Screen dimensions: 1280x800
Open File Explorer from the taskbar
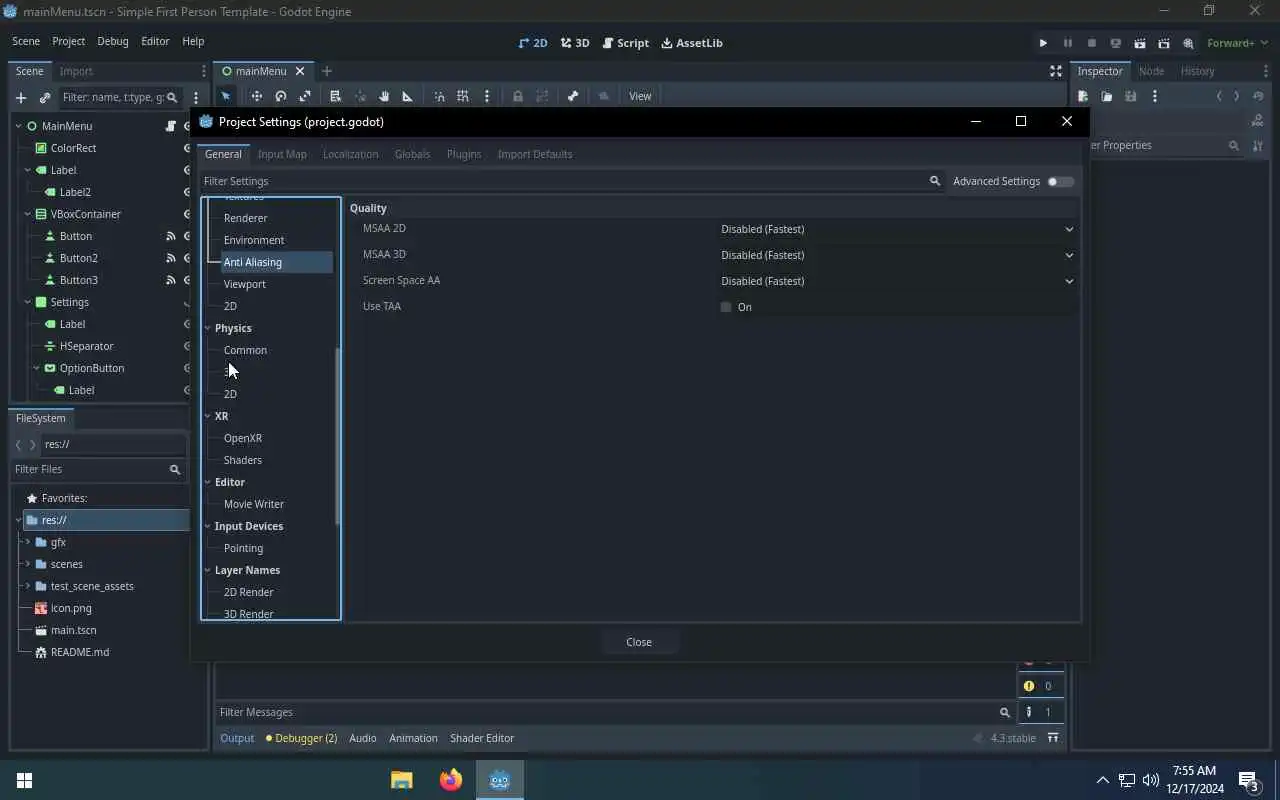tap(401, 780)
